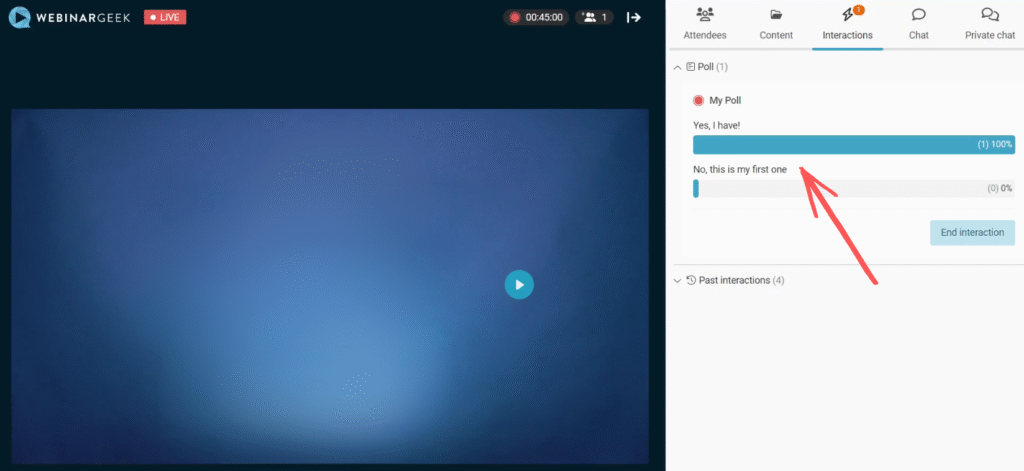This screenshot has width=1024, height=471.
Task: Switch to the Attendees tab
Action: [705, 25]
